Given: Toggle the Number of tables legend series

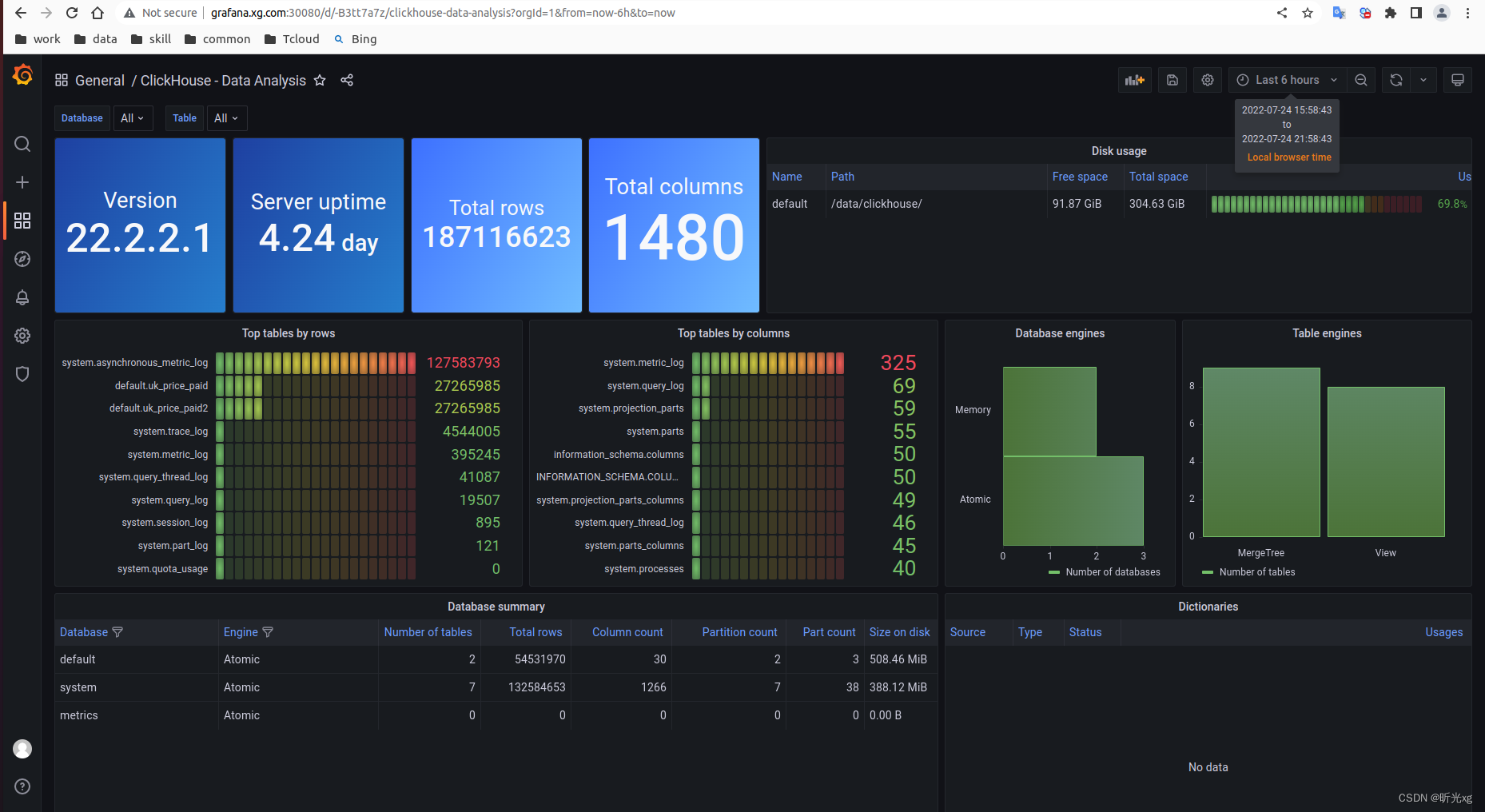Looking at the screenshot, I should 1255,571.
